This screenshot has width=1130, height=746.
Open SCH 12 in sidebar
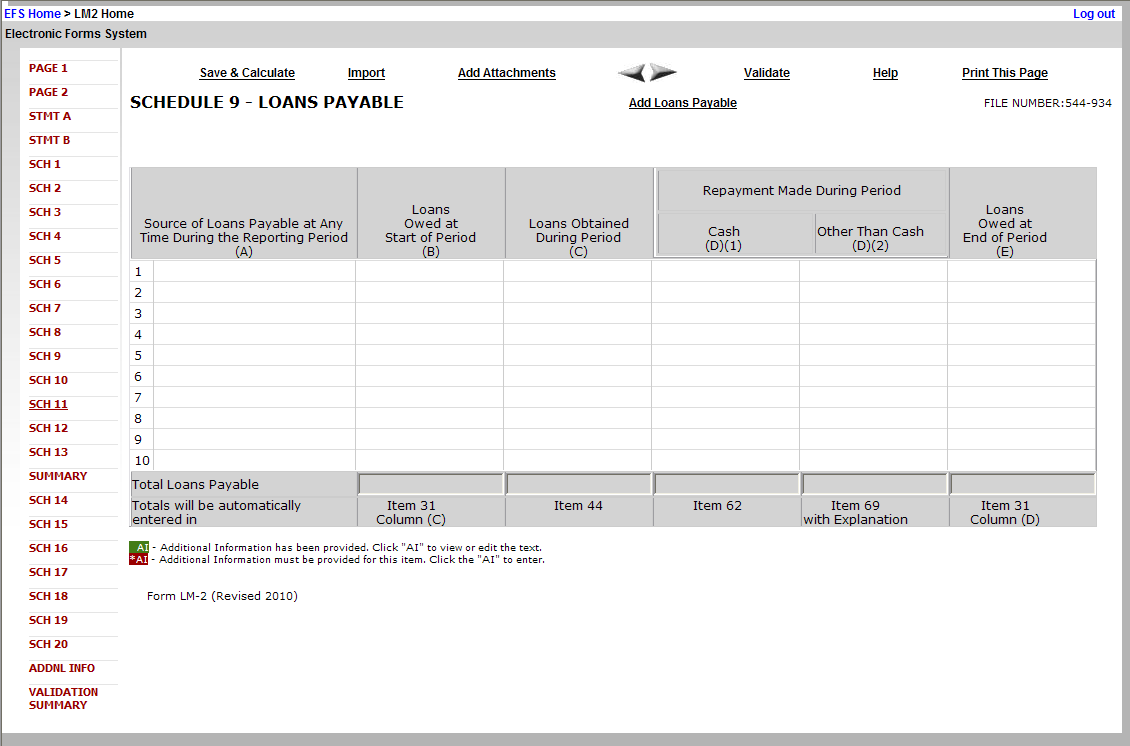point(48,427)
